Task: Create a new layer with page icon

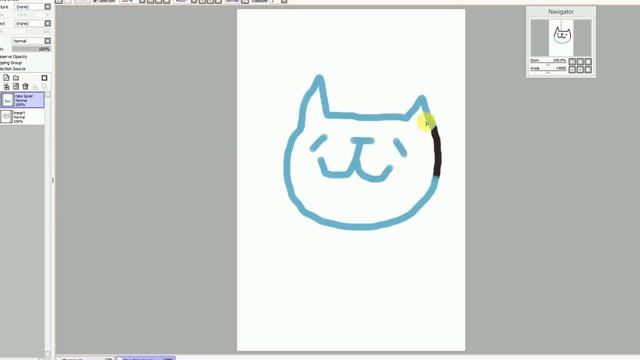Action: [x=6, y=78]
